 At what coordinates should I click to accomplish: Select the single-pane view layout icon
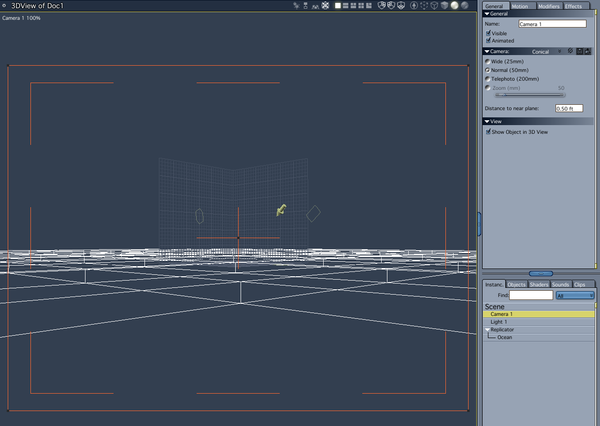coord(338,5)
